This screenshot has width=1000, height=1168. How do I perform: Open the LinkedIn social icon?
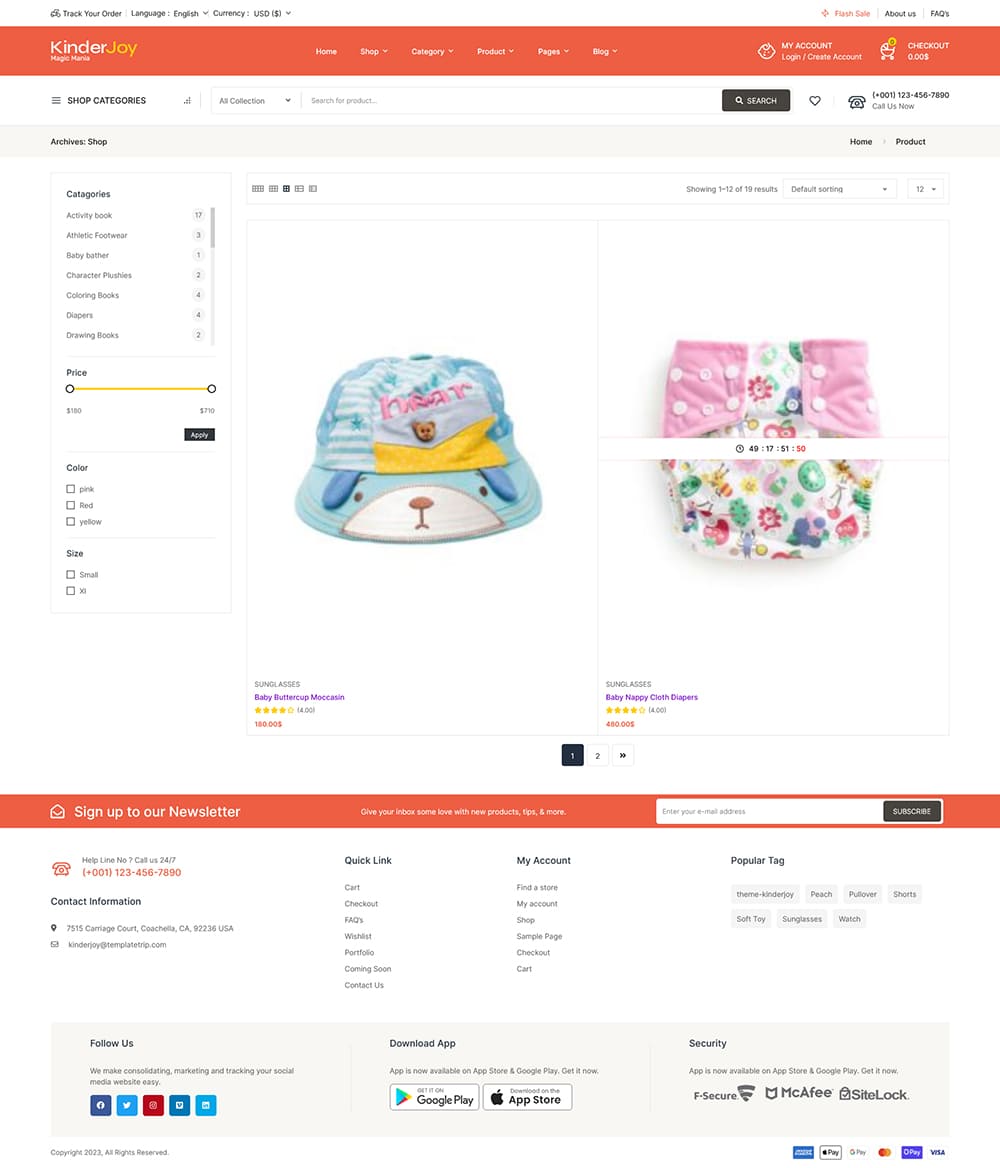point(206,1105)
